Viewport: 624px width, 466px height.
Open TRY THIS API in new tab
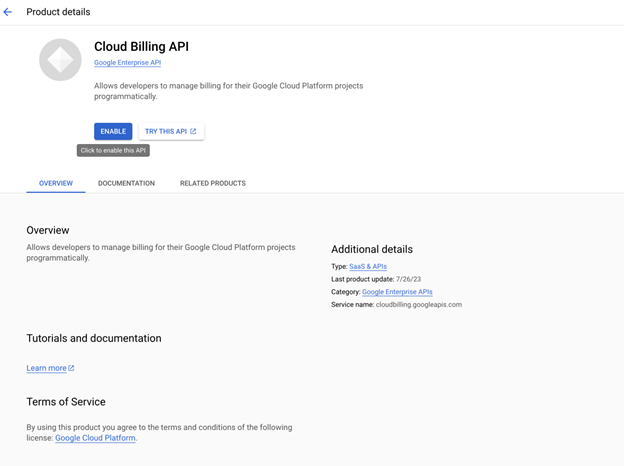tap(171, 131)
